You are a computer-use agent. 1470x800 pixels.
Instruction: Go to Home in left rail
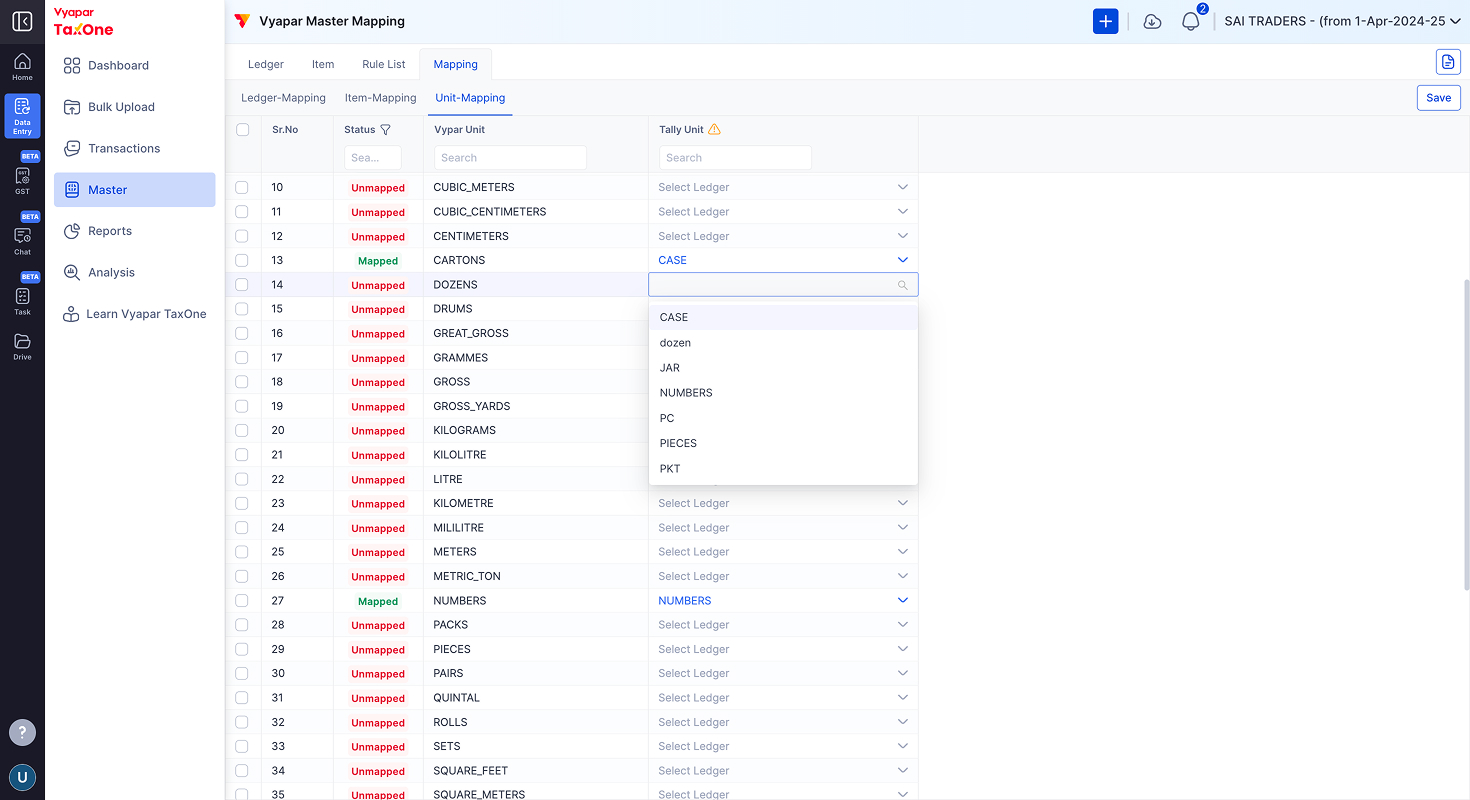tap(22, 67)
